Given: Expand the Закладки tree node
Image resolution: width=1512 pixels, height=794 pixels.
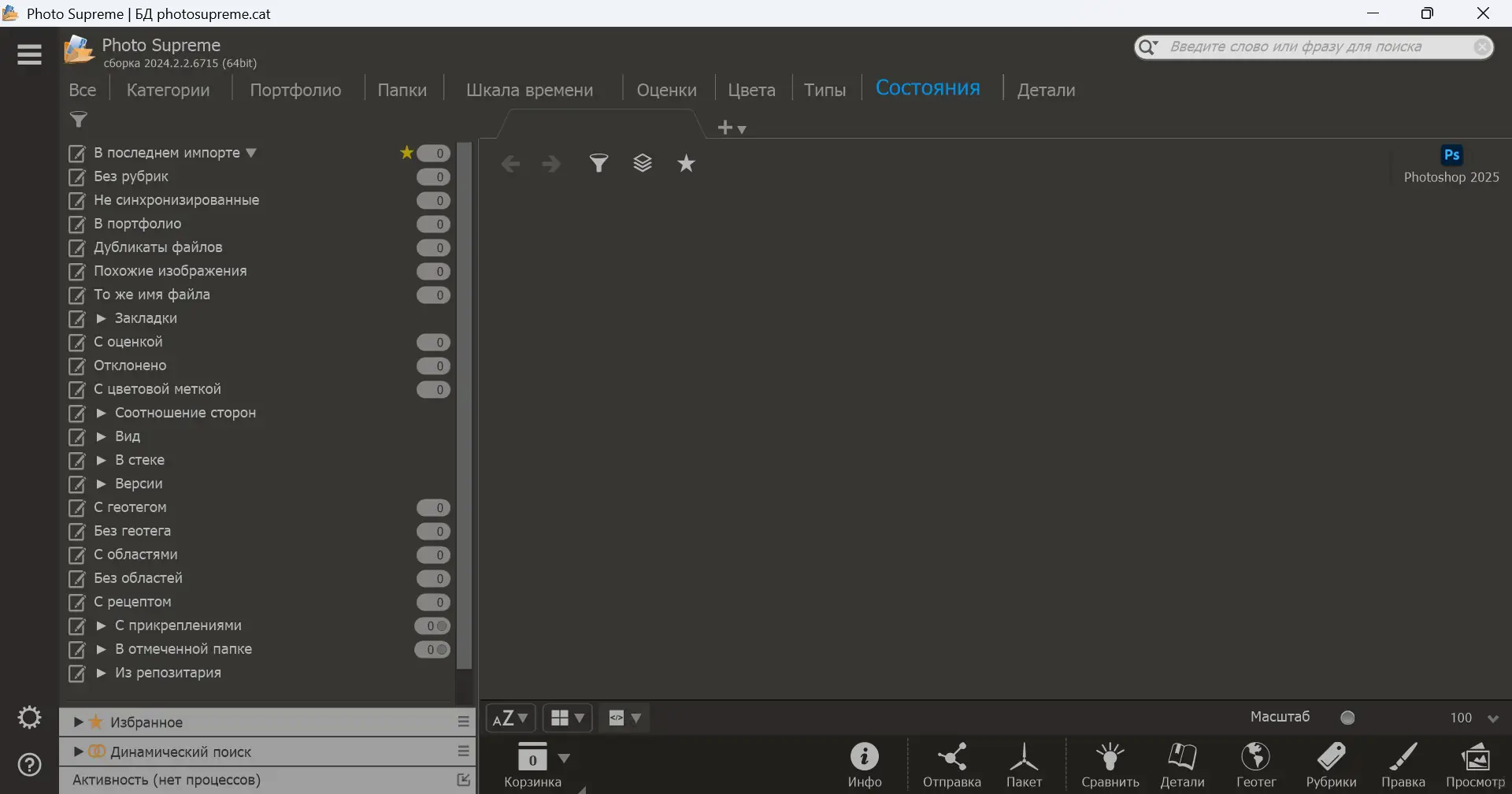Looking at the screenshot, I should pyautogui.click(x=101, y=318).
